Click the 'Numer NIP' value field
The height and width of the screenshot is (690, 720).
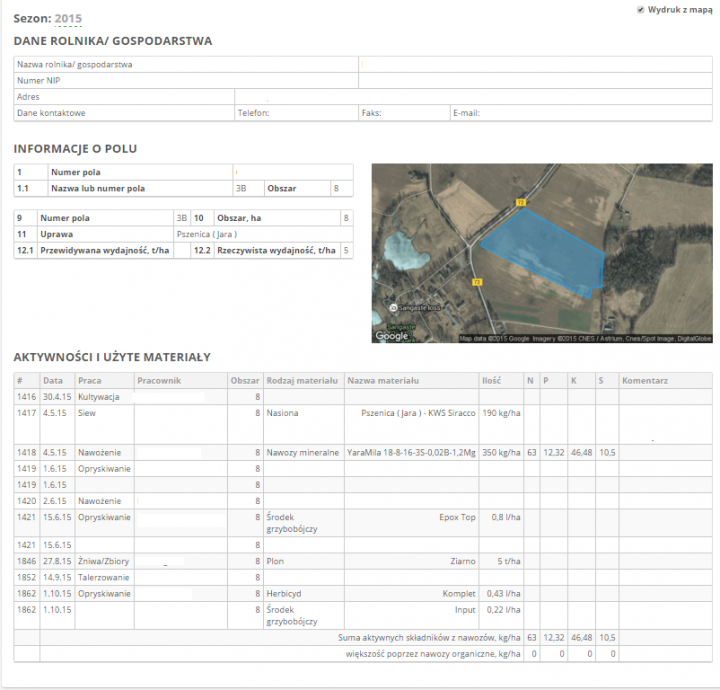tap(535, 81)
